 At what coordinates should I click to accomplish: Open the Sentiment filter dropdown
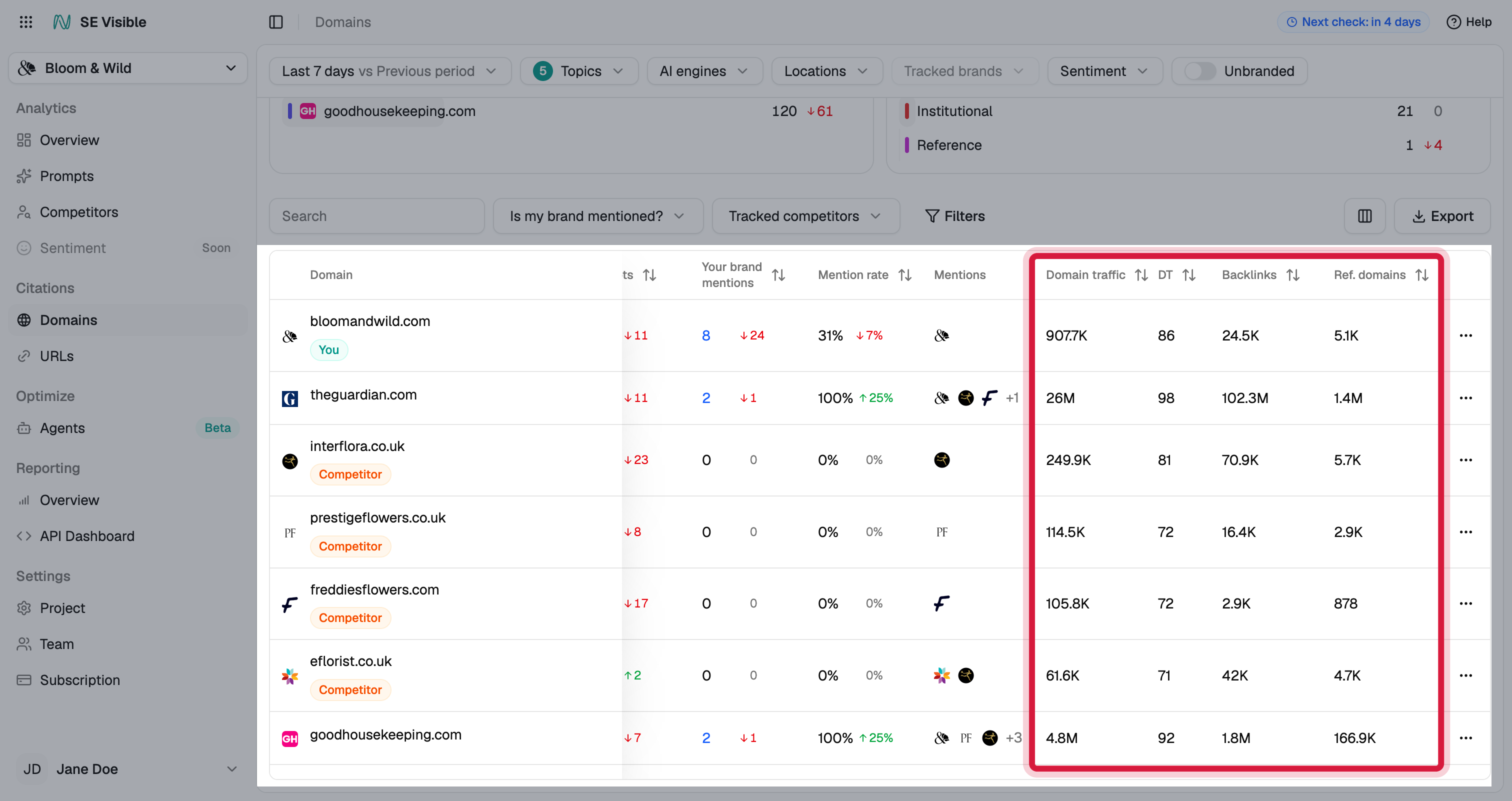[x=1104, y=71]
